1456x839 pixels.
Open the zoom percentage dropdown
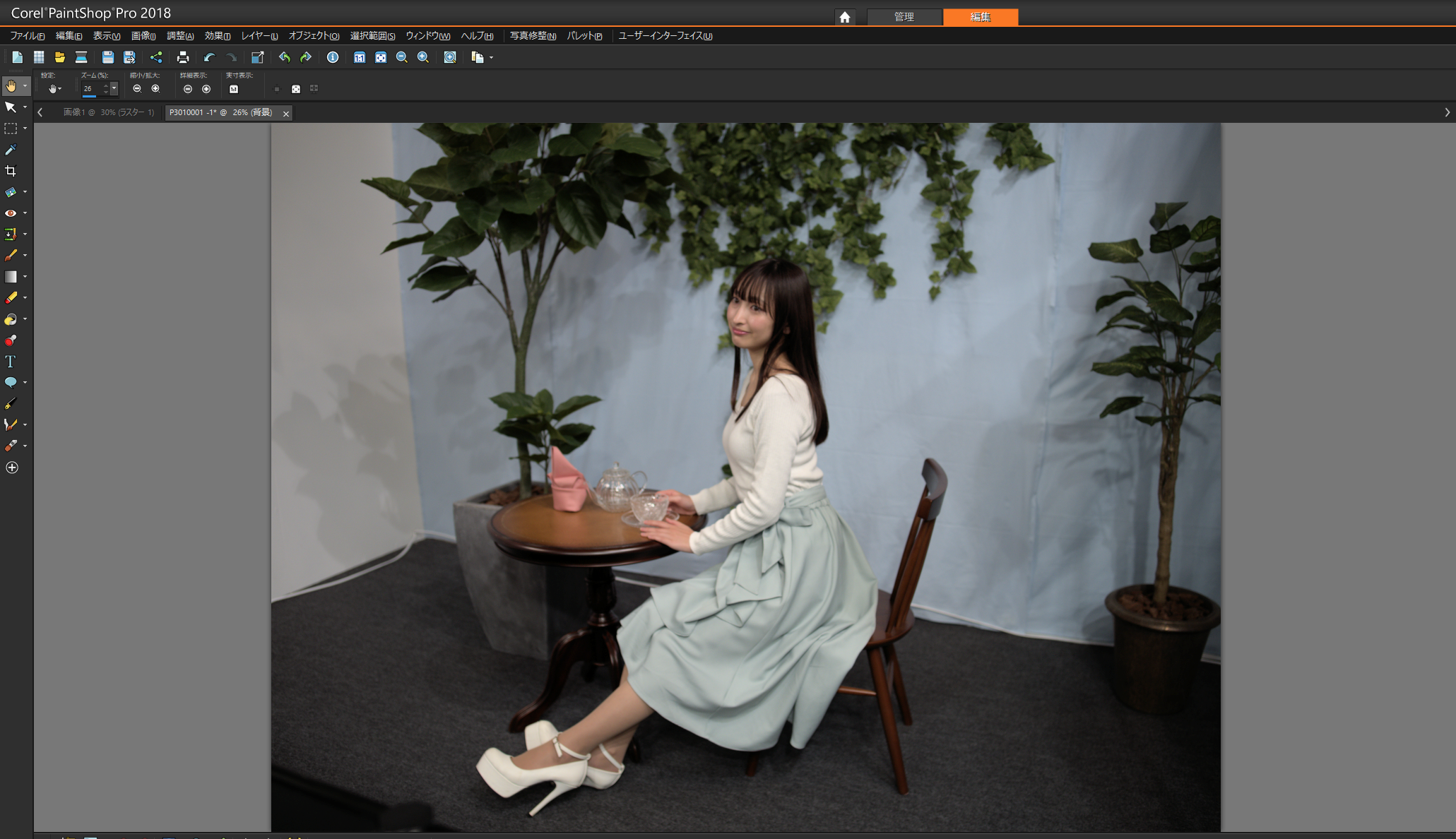[114, 88]
